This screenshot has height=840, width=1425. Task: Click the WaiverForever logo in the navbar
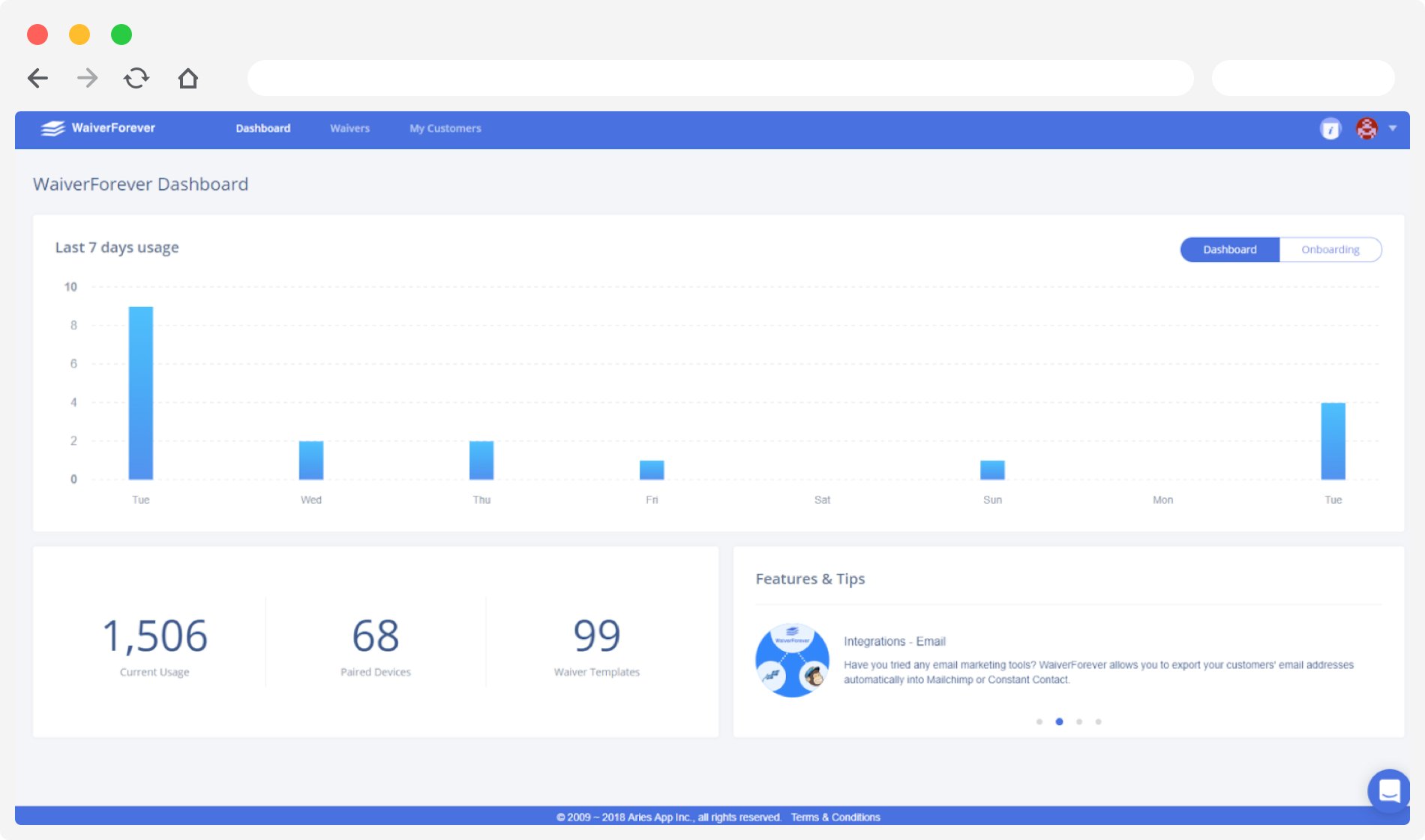97,128
